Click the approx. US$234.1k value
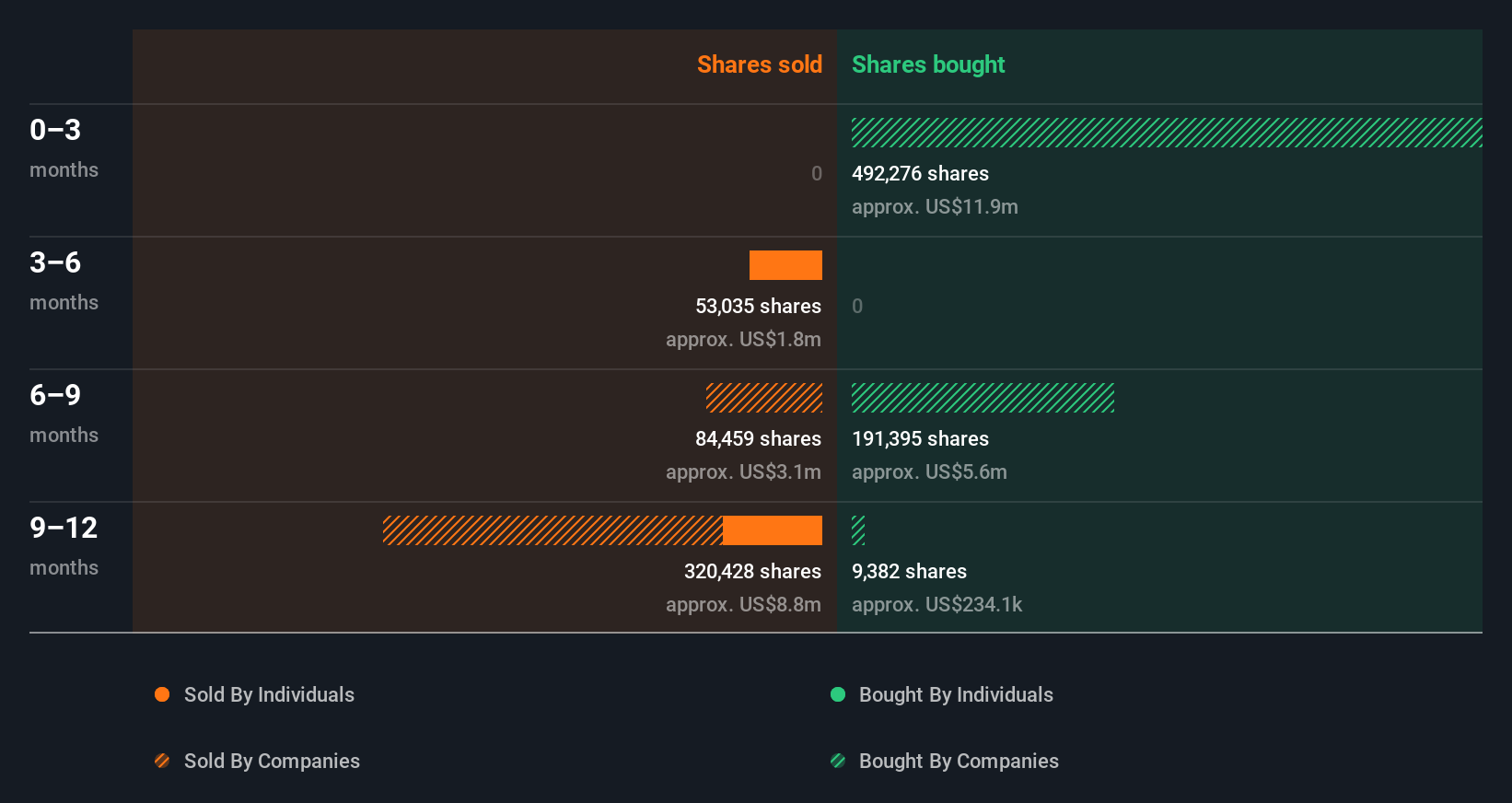The height and width of the screenshot is (803, 1512). click(936, 605)
